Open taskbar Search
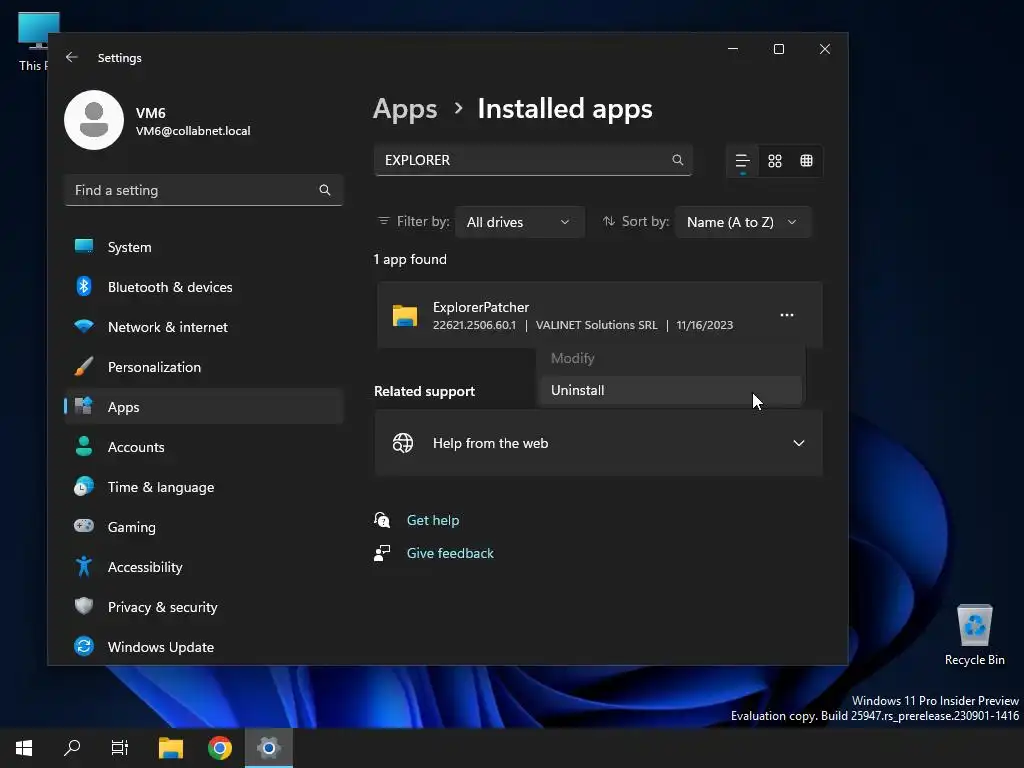 click(x=72, y=748)
